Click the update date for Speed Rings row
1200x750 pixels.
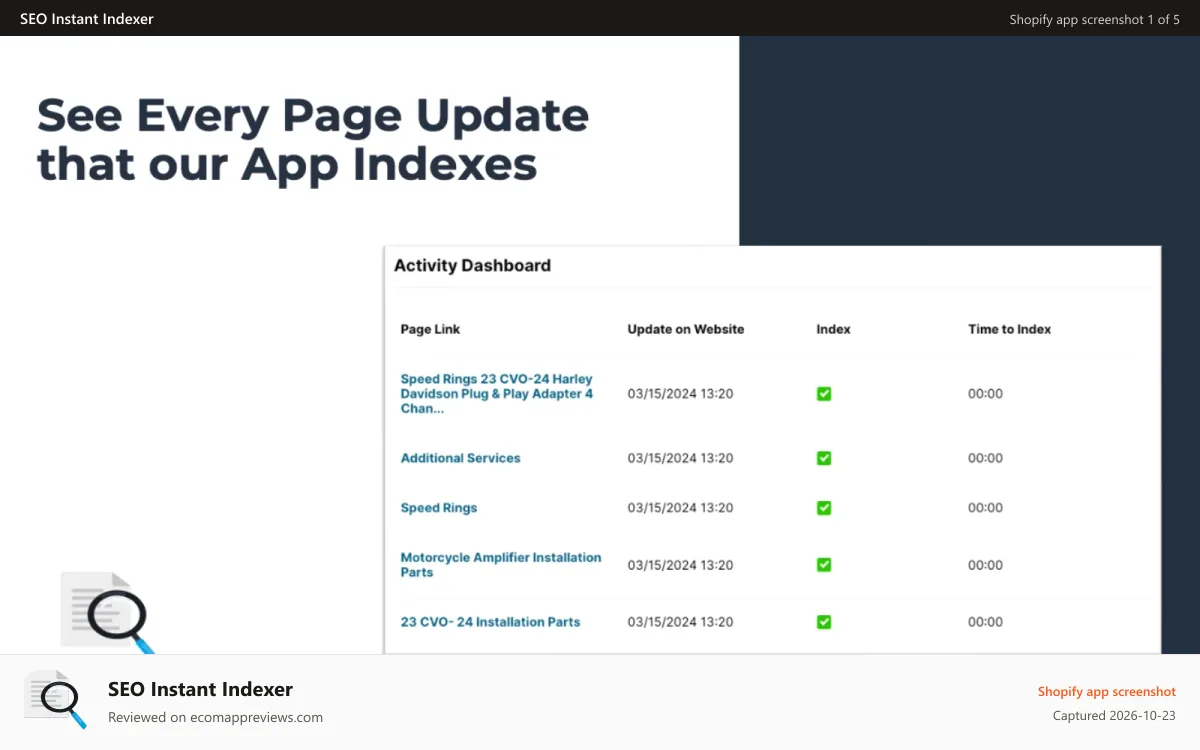(680, 508)
